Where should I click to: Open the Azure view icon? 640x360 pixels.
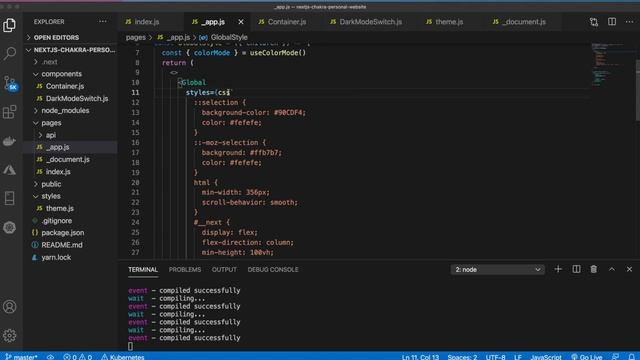(9, 170)
